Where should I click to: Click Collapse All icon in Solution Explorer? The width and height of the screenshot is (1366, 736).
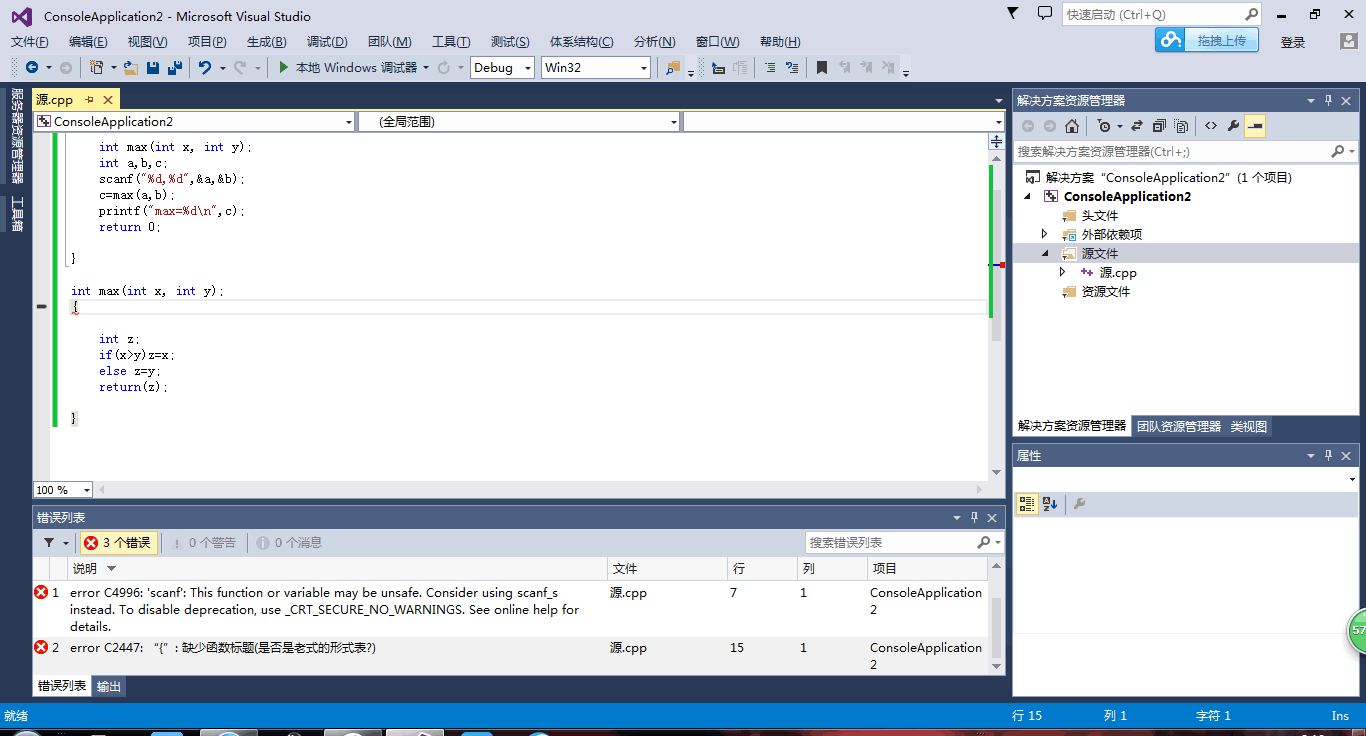click(x=1159, y=126)
